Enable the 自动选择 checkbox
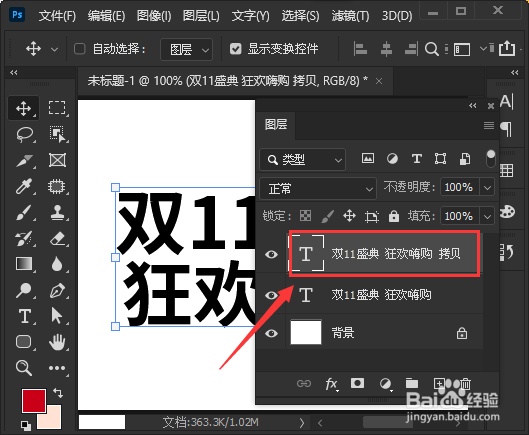This screenshot has width=529, height=435. [80, 49]
